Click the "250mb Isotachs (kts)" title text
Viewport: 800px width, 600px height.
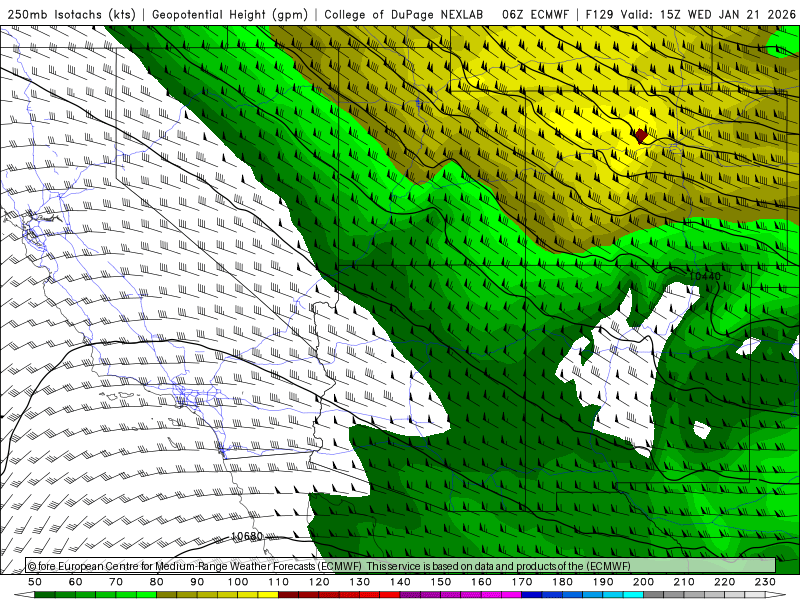[x=71, y=15]
